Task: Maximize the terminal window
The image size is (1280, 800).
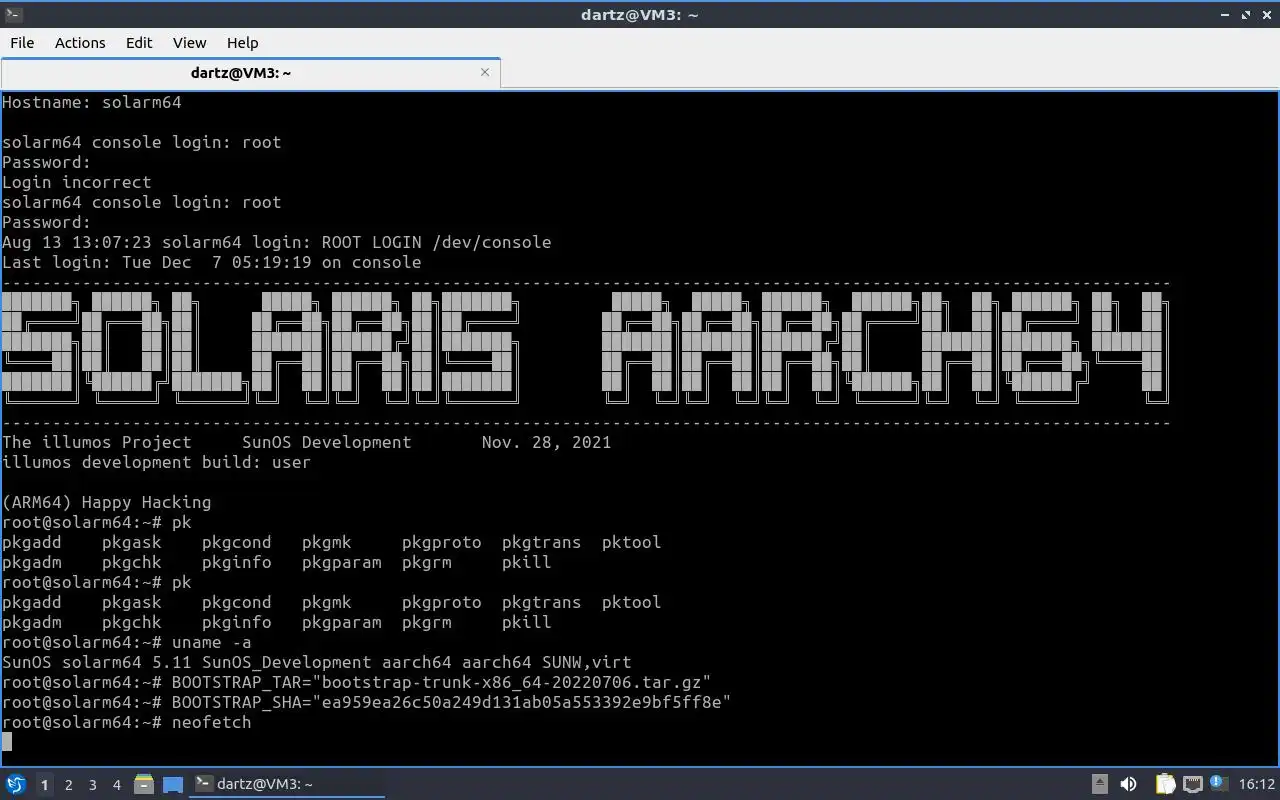Action: tap(1247, 15)
